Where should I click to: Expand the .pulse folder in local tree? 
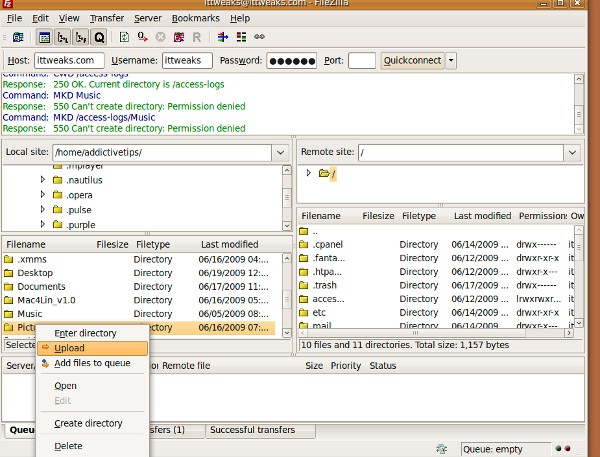pos(43,209)
